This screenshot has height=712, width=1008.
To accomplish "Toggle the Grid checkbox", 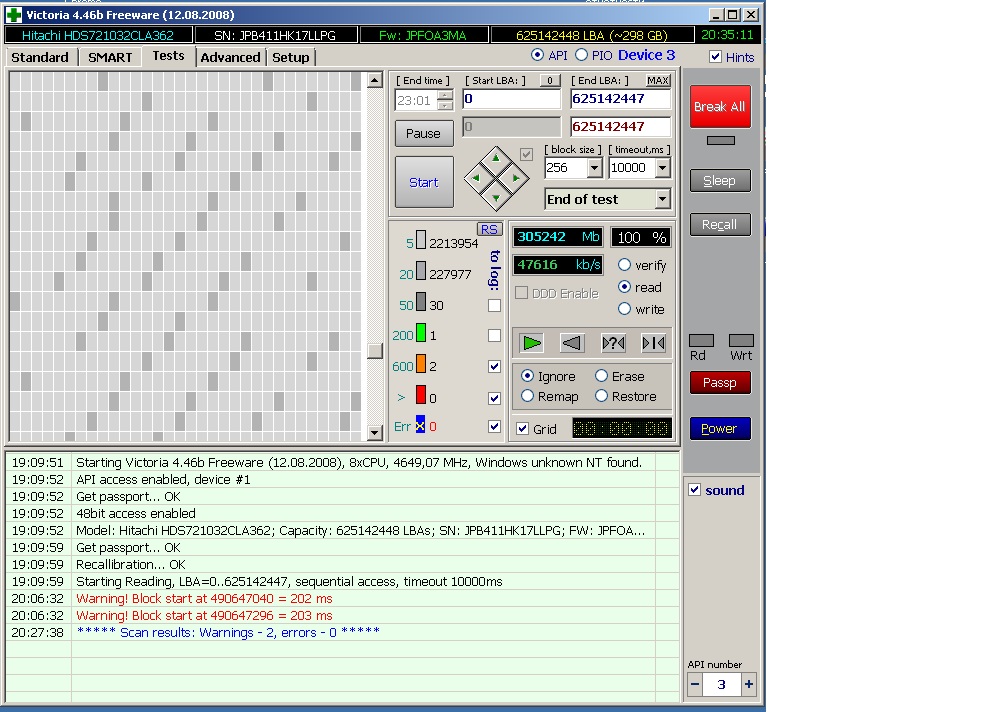I will click(523, 429).
